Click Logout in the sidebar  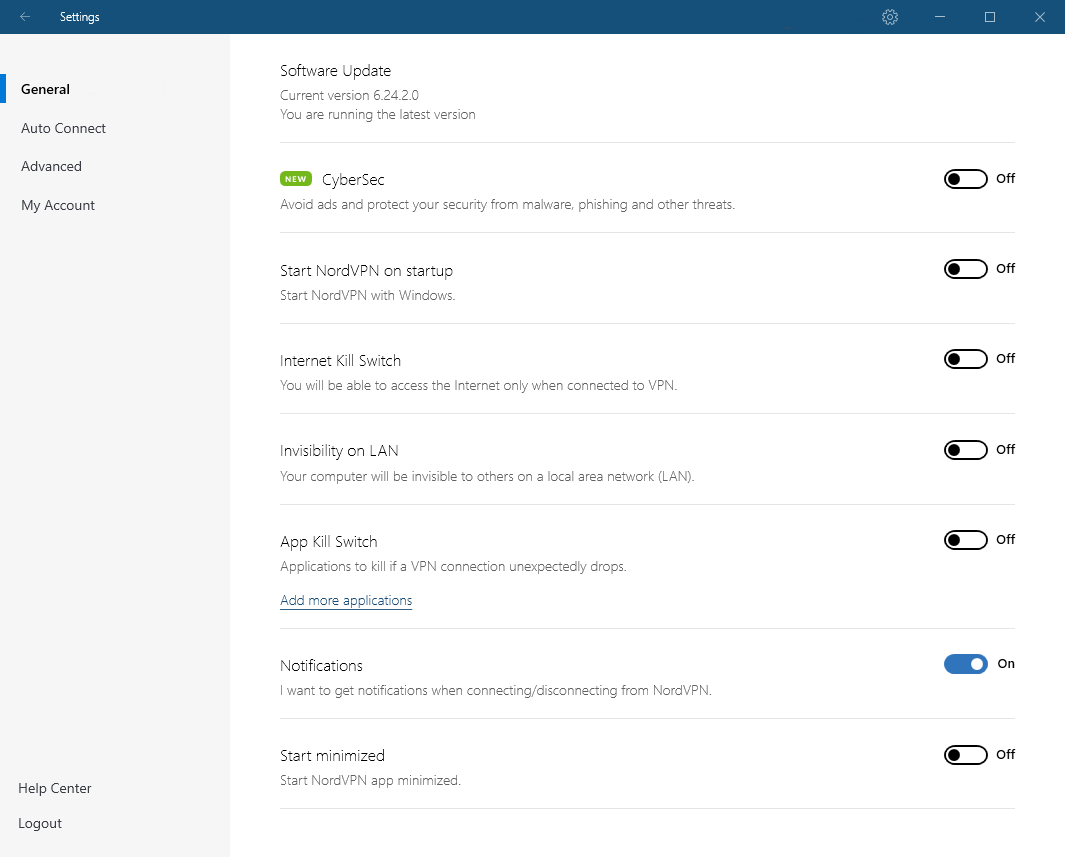(39, 823)
